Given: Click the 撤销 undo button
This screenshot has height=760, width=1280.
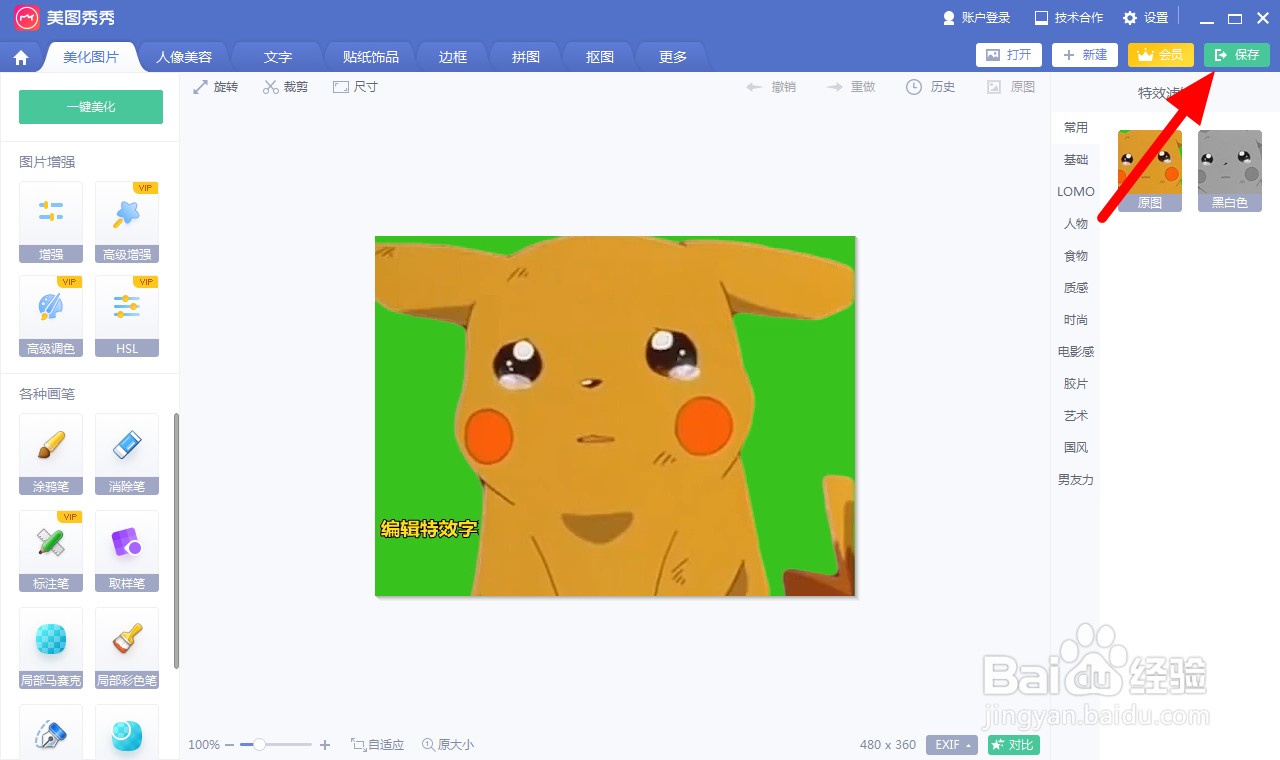Looking at the screenshot, I should click(771, 87).
